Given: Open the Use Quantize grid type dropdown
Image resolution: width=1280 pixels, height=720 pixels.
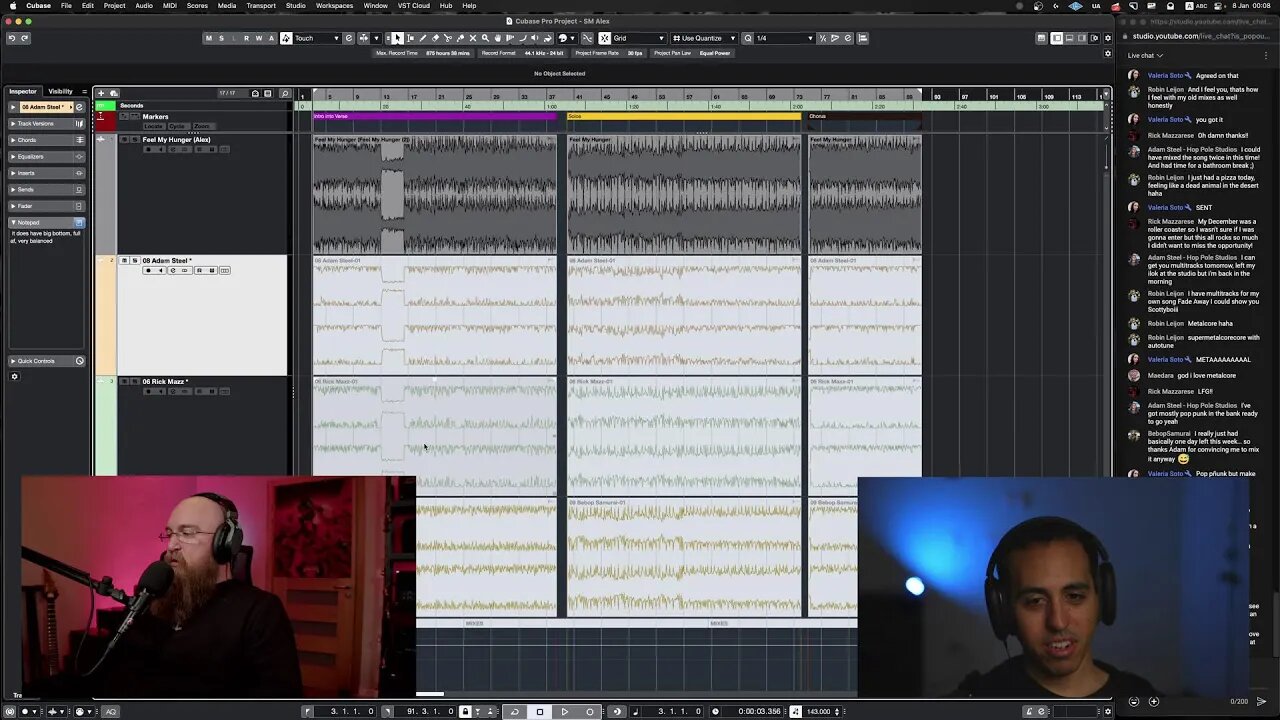Looking at the screenshot, I should [x=703, y=38].
